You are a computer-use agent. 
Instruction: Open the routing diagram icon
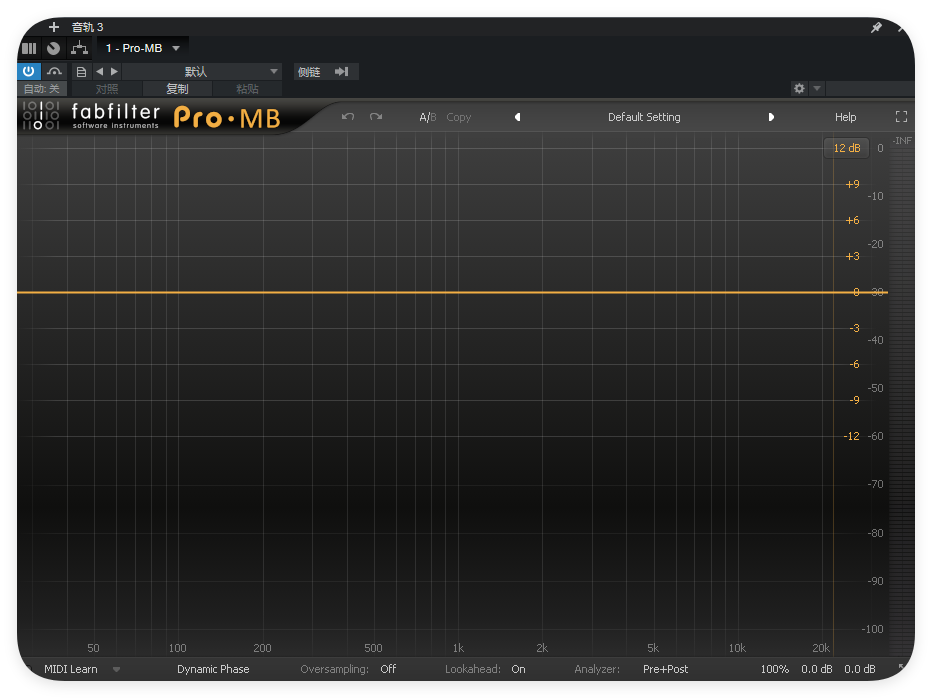[x=79, y=48]
